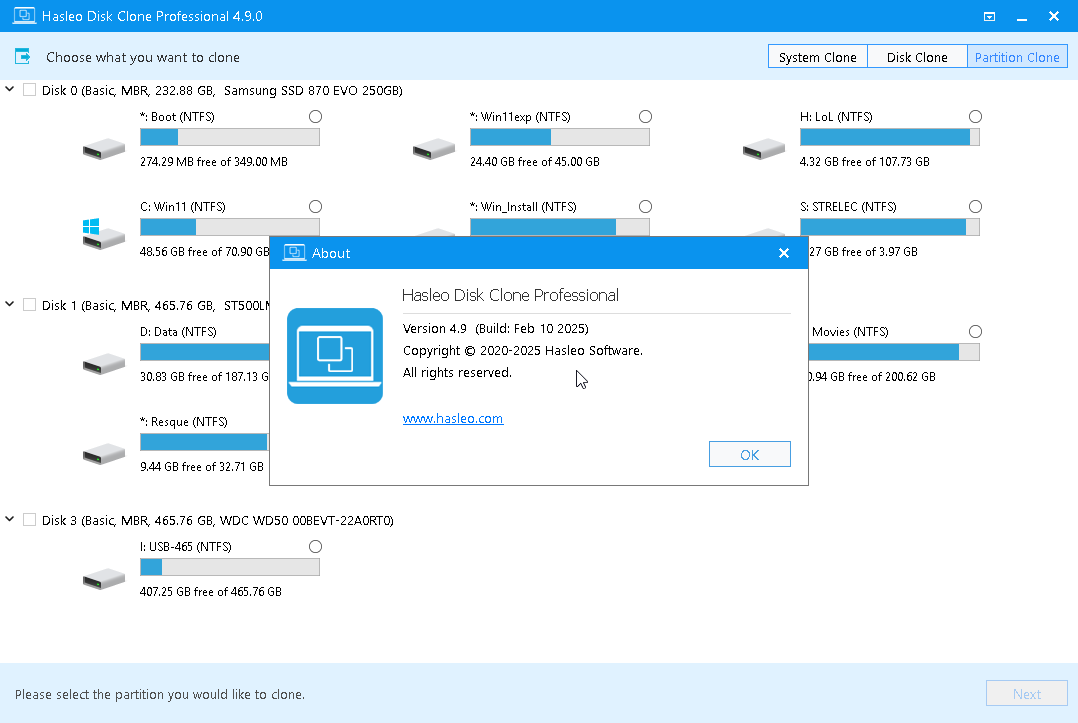This screenshot has height=723, width=1078.
Task: Click the About dialog title icon
Action: click(x=294, y=253)
